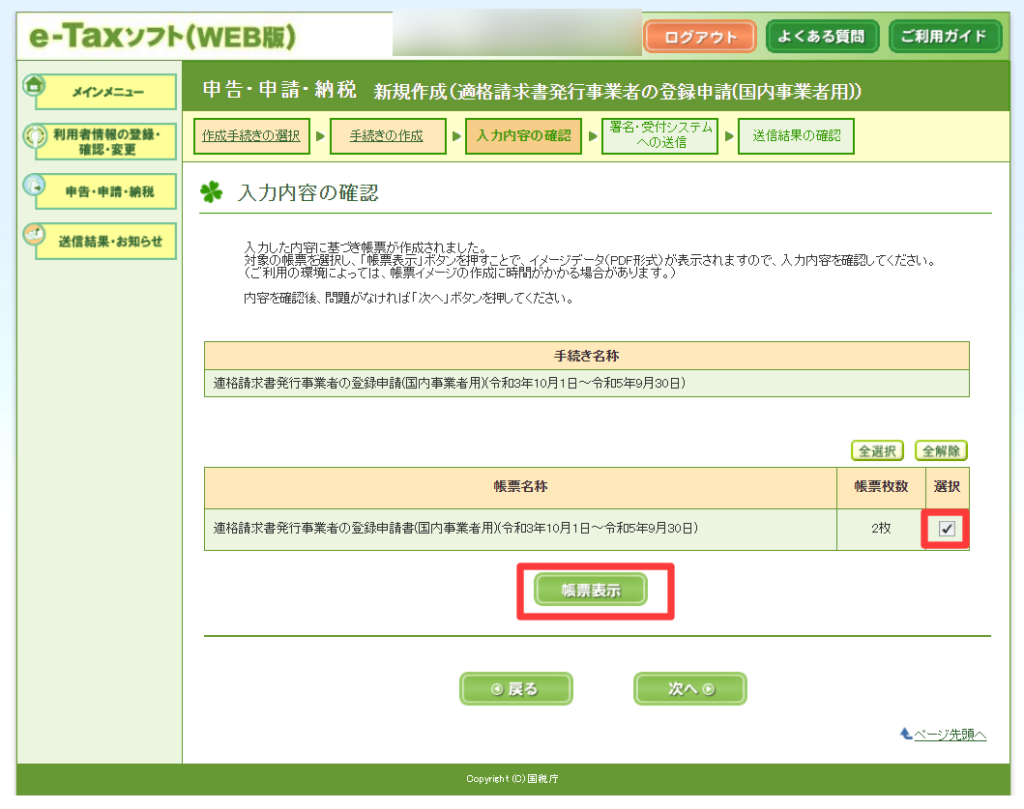The height and width of the screenshot is (809, 1024).
Task: Select the 入力内容の確認 step
Action: (x=523, y=136)
